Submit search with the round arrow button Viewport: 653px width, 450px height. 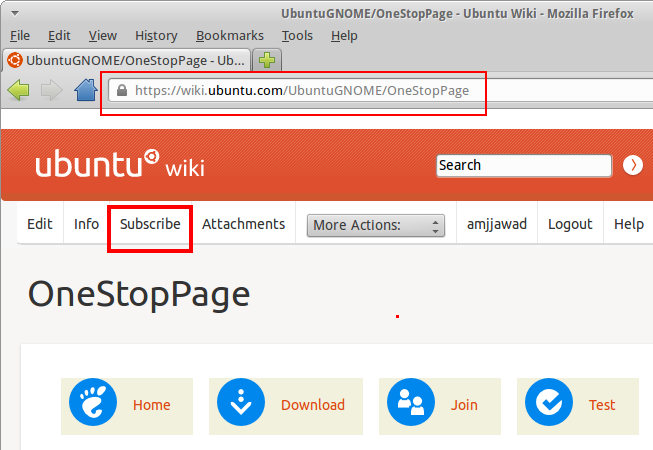click(633, 165)
